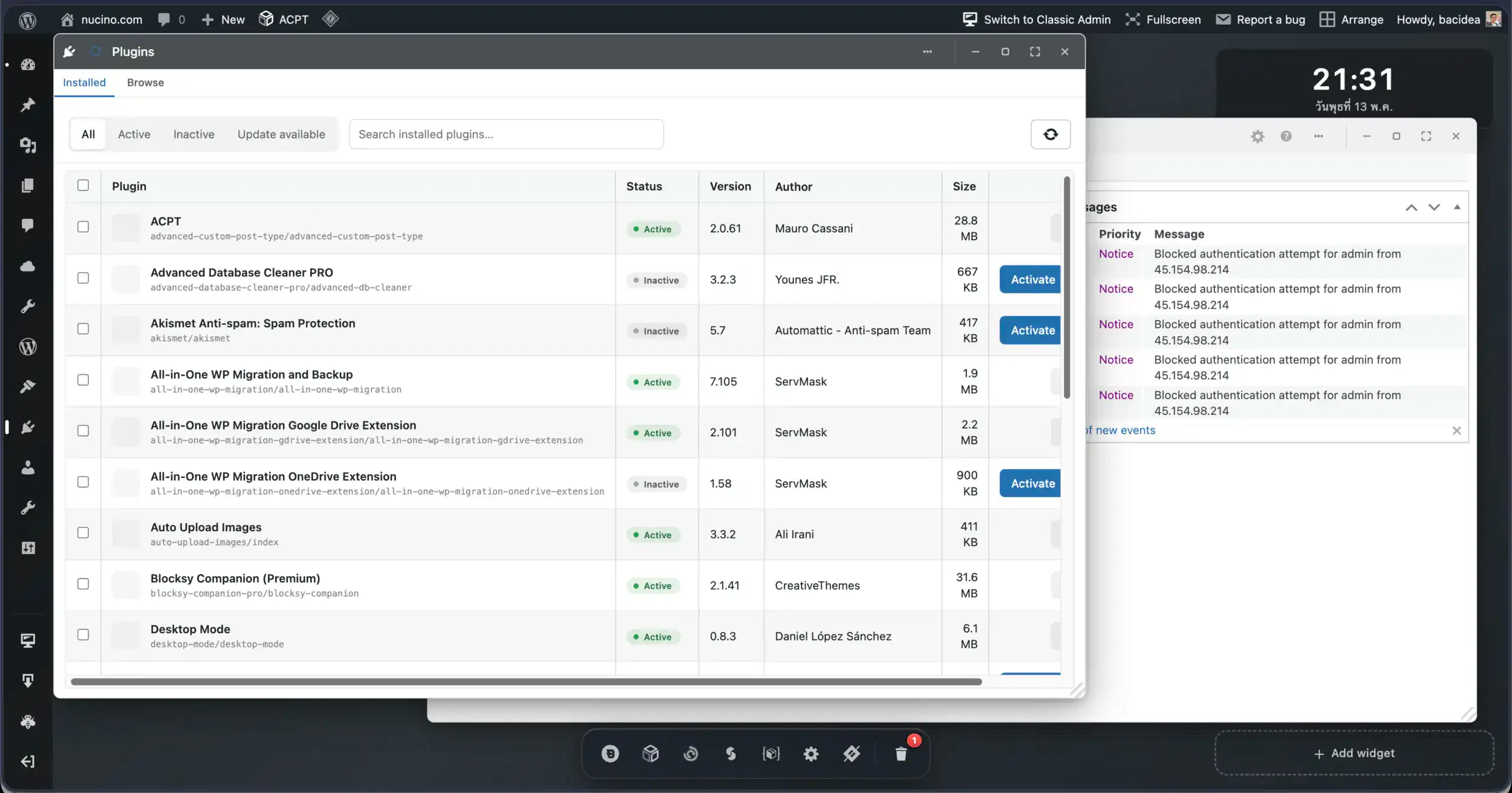Switch to the Browse tab
Image resolution: width=1512 pixels, height=793 pixels.
[145, 82]
